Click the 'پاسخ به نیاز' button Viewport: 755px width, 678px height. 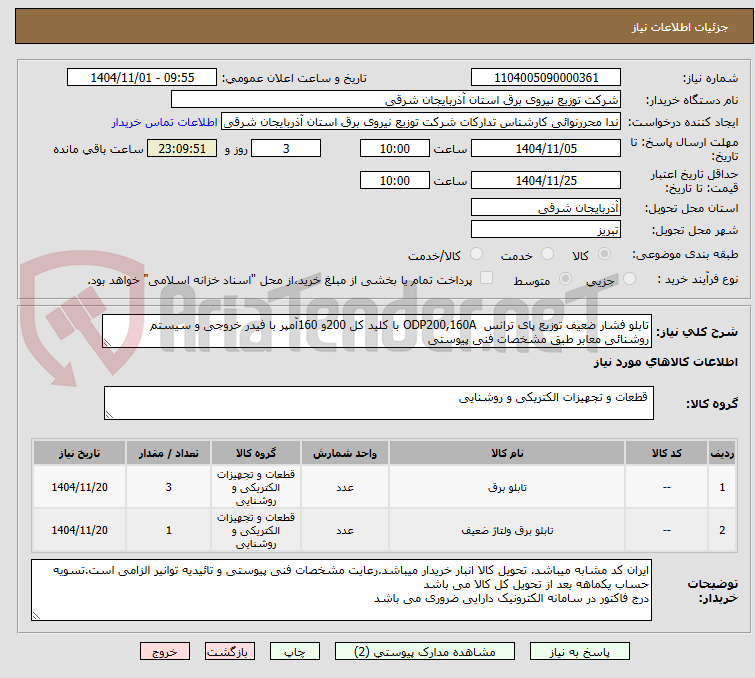(x=579, y=652)
